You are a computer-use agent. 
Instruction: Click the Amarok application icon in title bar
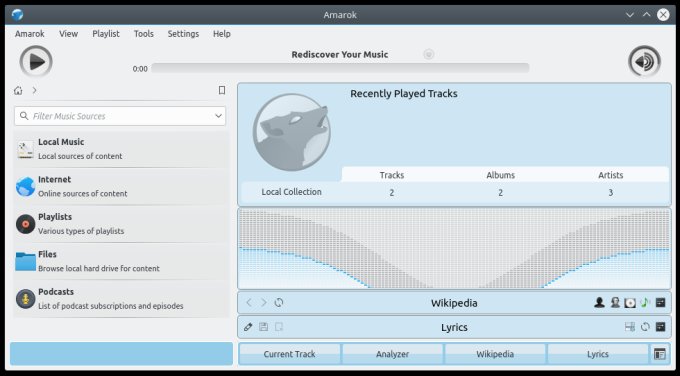(x=17, y=15)
